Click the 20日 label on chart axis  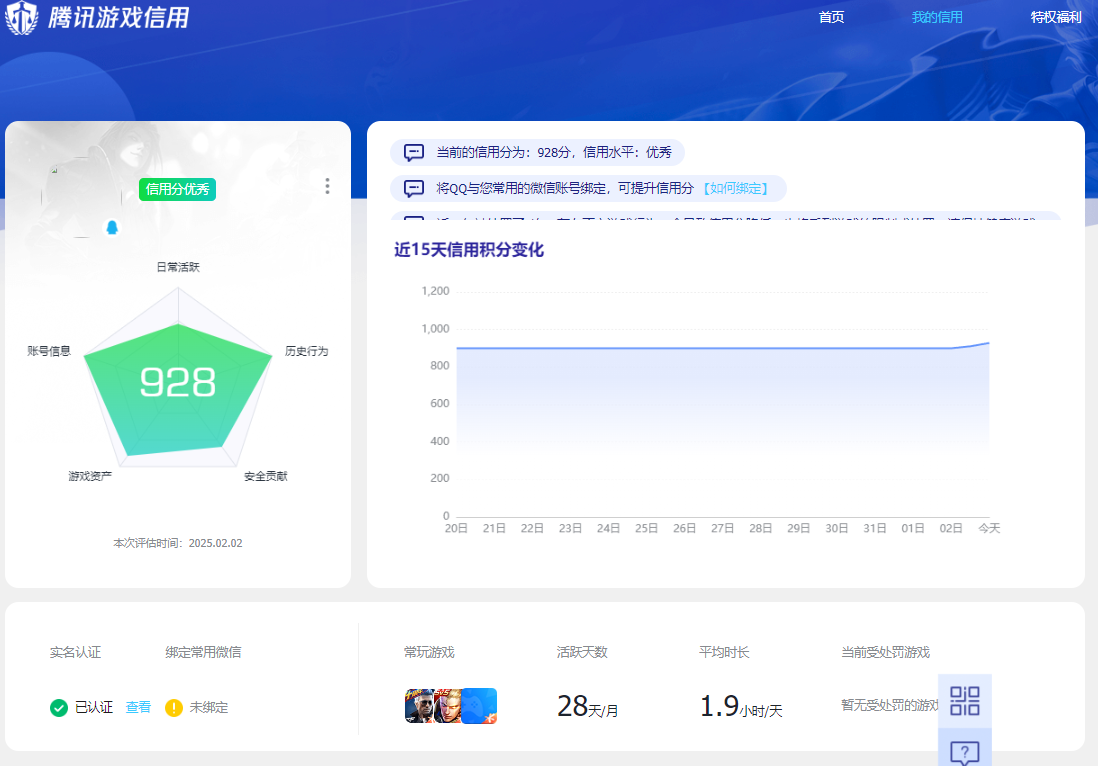[x=456, y=528]
